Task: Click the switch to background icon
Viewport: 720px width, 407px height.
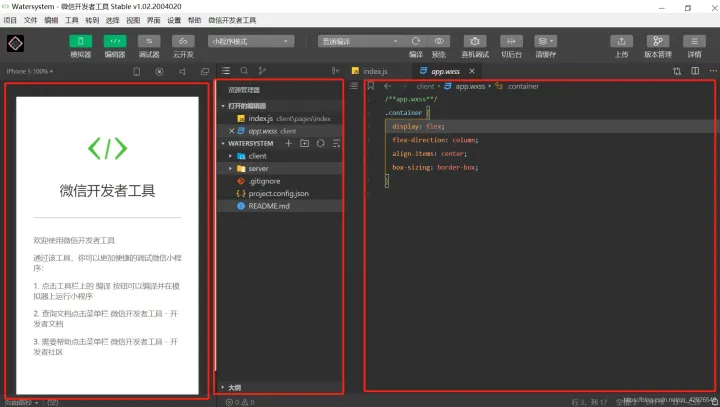Action: click(x=511, y=41)
